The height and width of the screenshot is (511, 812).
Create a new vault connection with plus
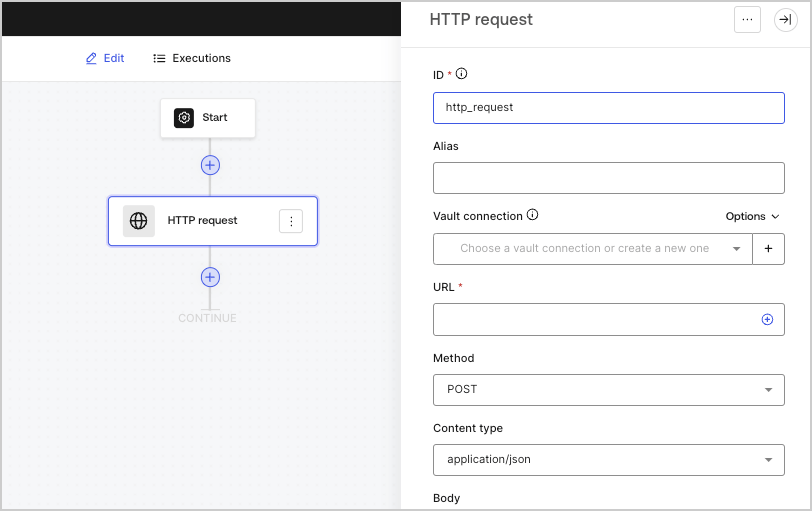[768, 249]
